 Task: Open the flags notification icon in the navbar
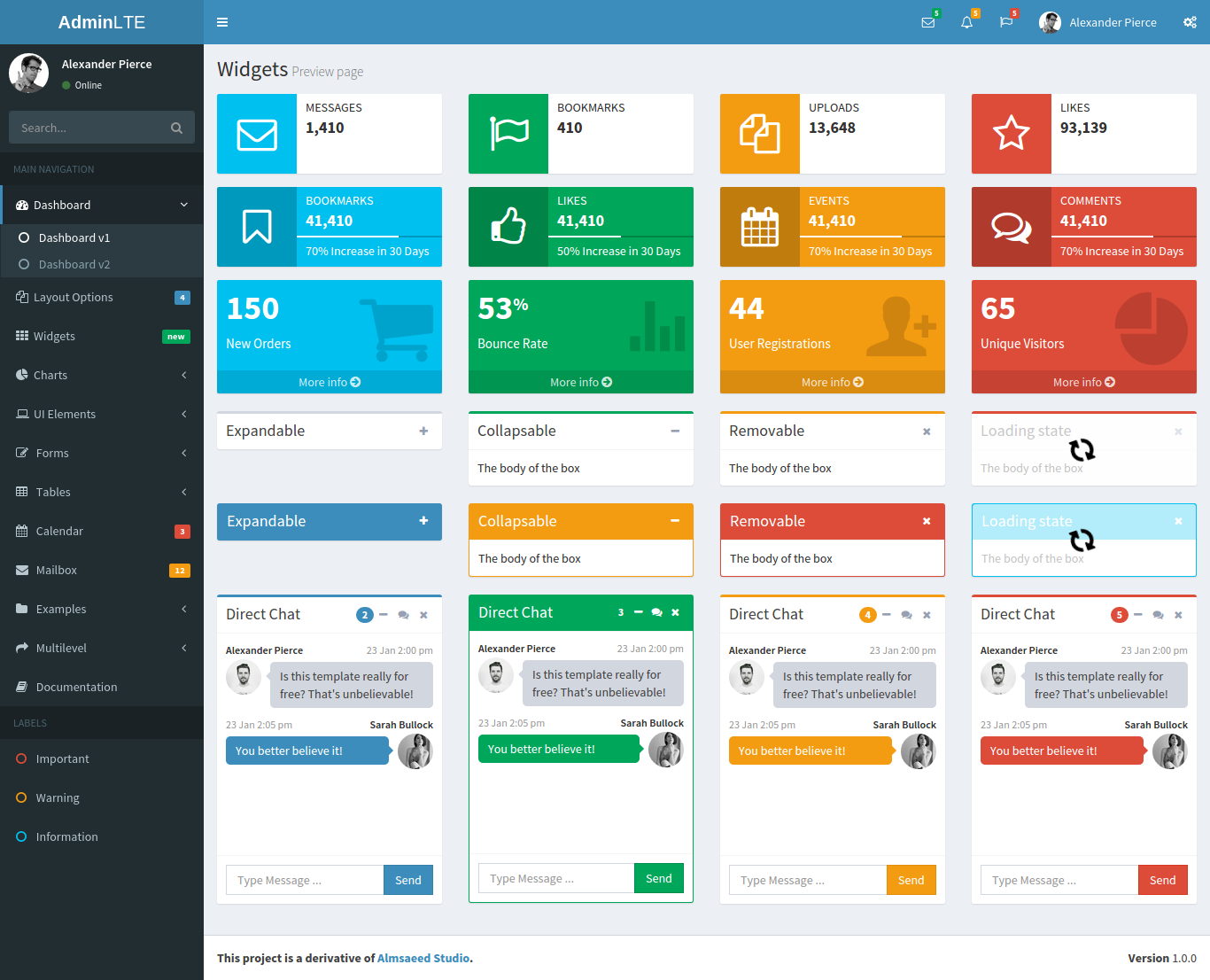click(x=1005, y=22)
